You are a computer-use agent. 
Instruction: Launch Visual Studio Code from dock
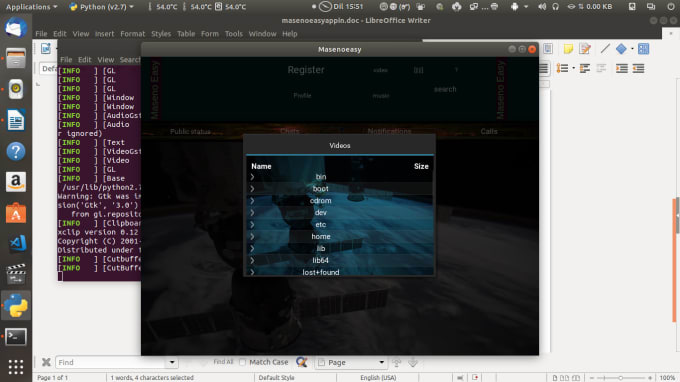click(16, 243)
